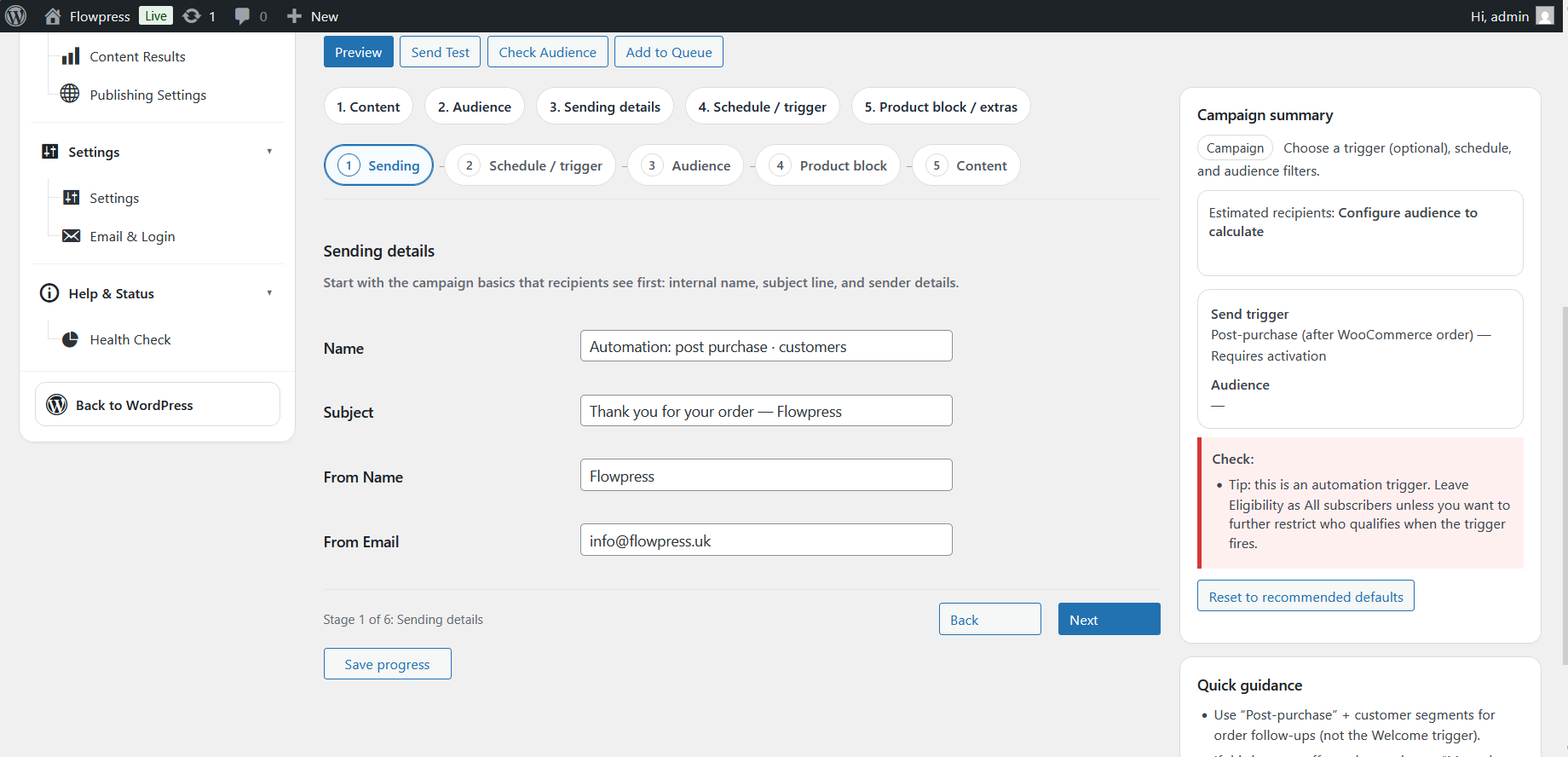Click the From Email field
The height and width of the screenshot is (757, 1568).
pyautogui.click(x=766, y=540)
